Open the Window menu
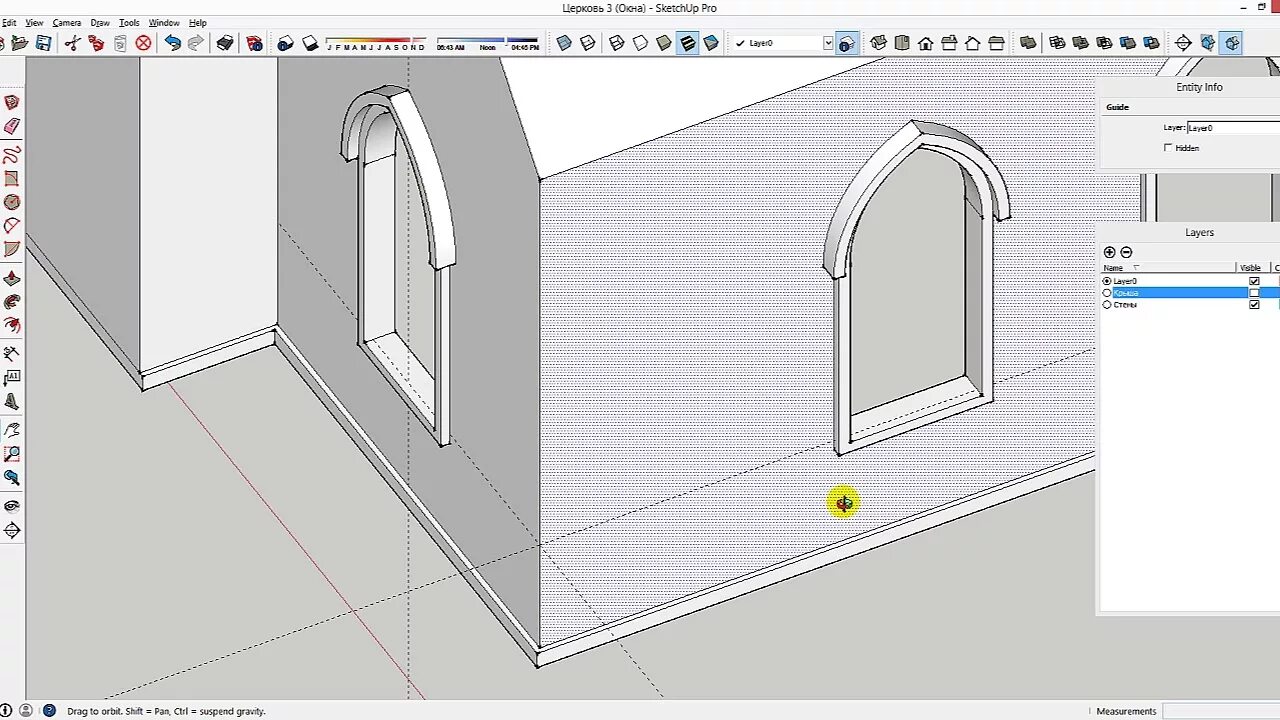 tap(164, 22)
